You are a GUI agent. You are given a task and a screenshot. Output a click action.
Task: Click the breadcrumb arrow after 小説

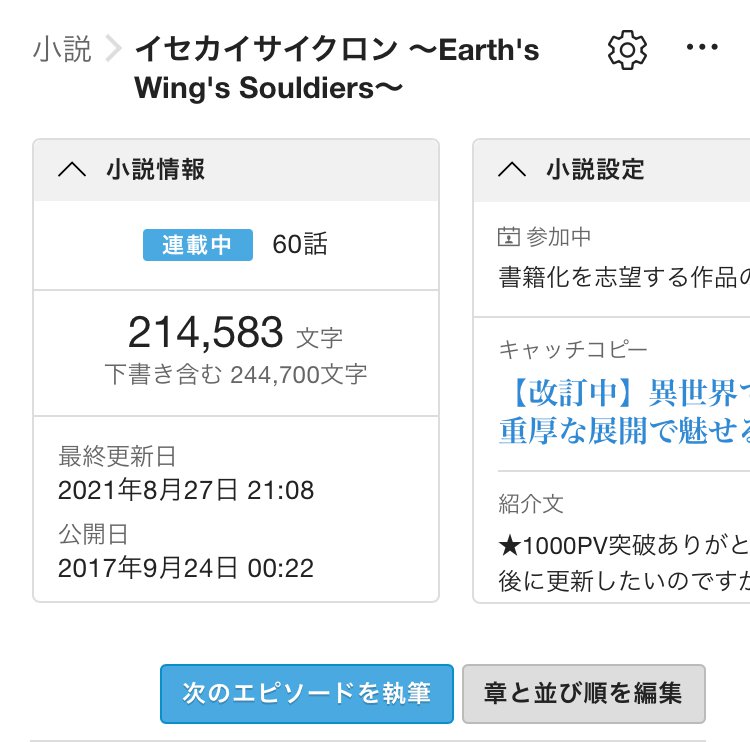(113, 49)
